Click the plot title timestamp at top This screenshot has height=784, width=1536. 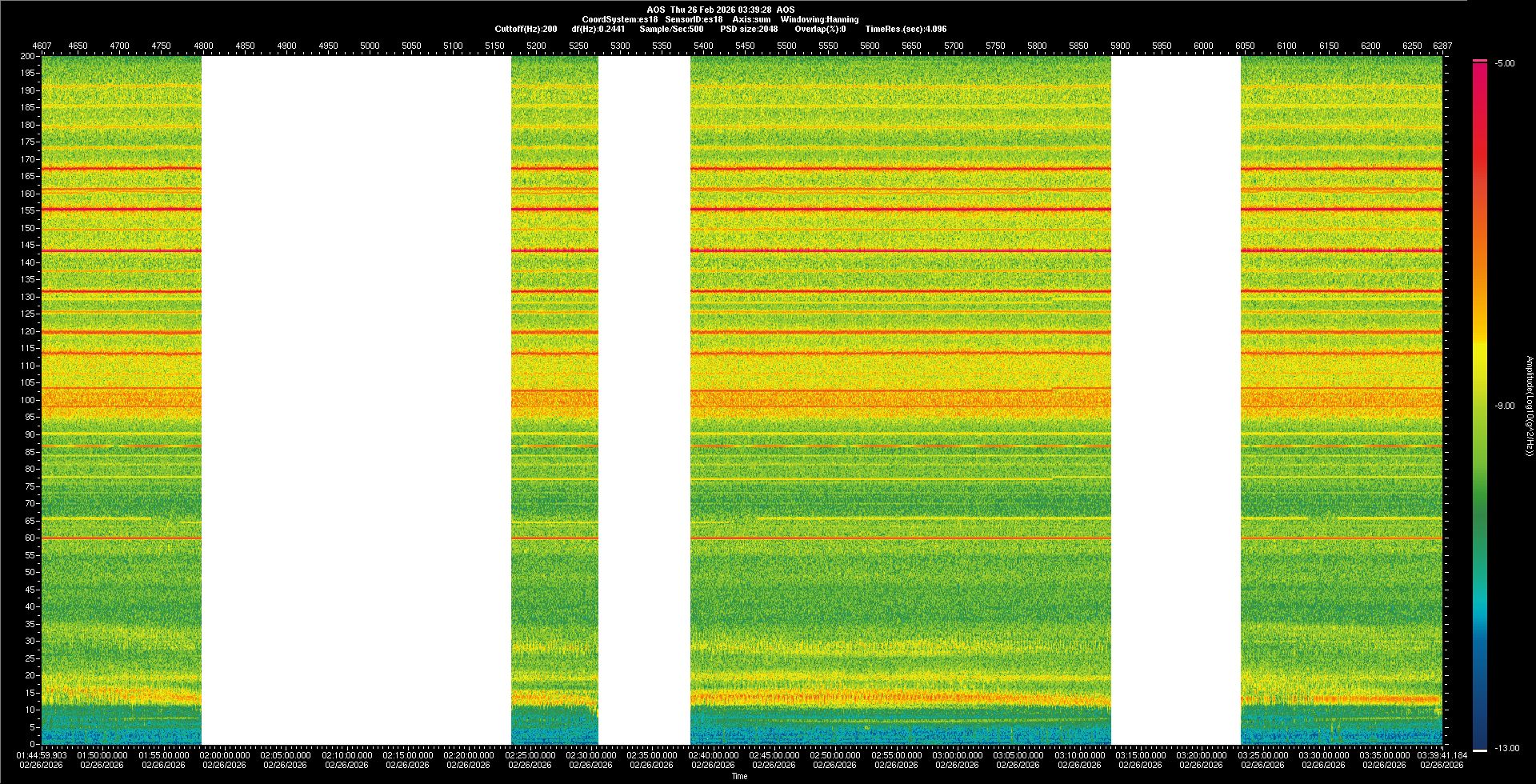[720, 10]
